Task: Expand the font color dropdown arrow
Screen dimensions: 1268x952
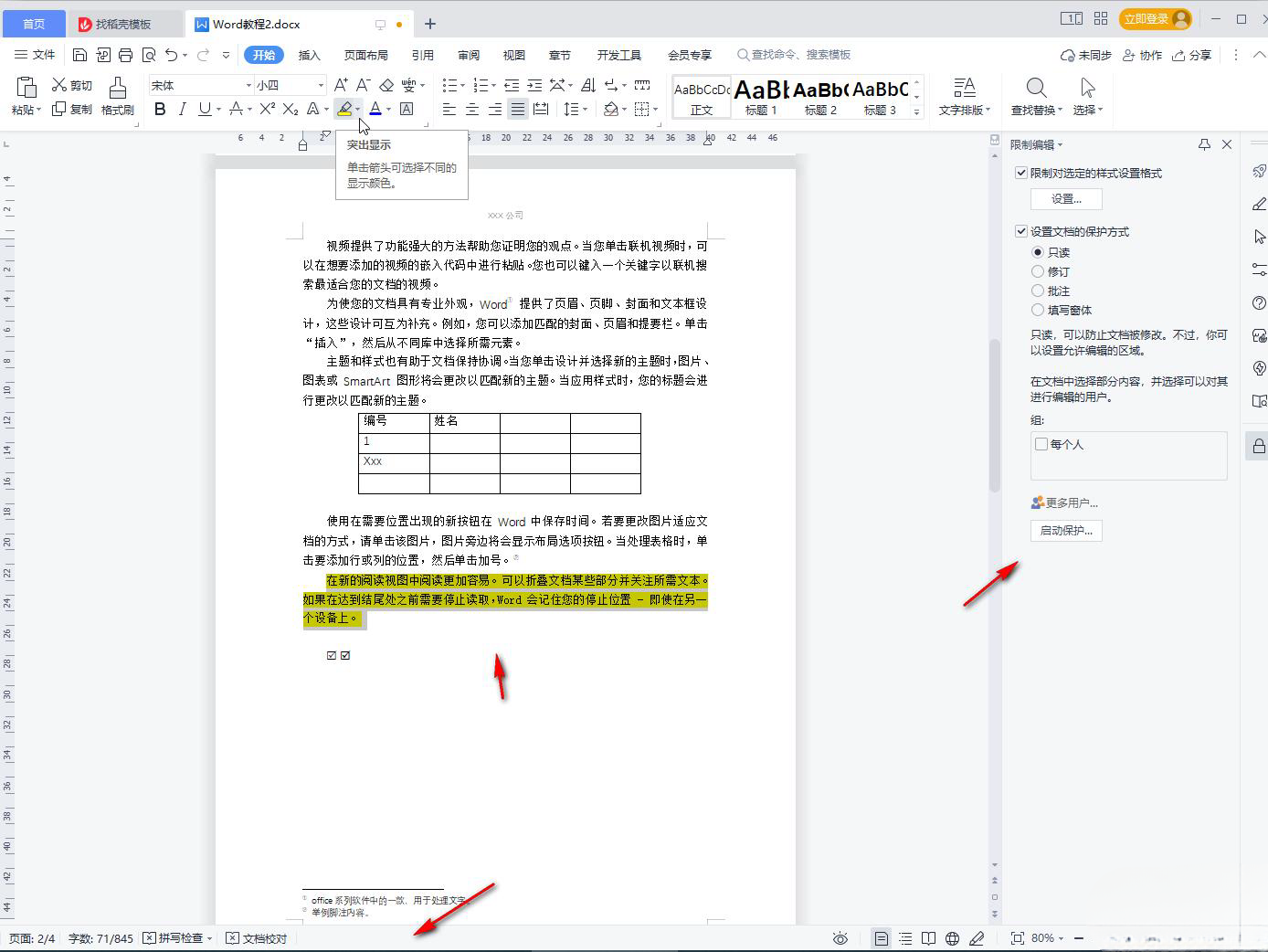Action: tap(388, 109)
